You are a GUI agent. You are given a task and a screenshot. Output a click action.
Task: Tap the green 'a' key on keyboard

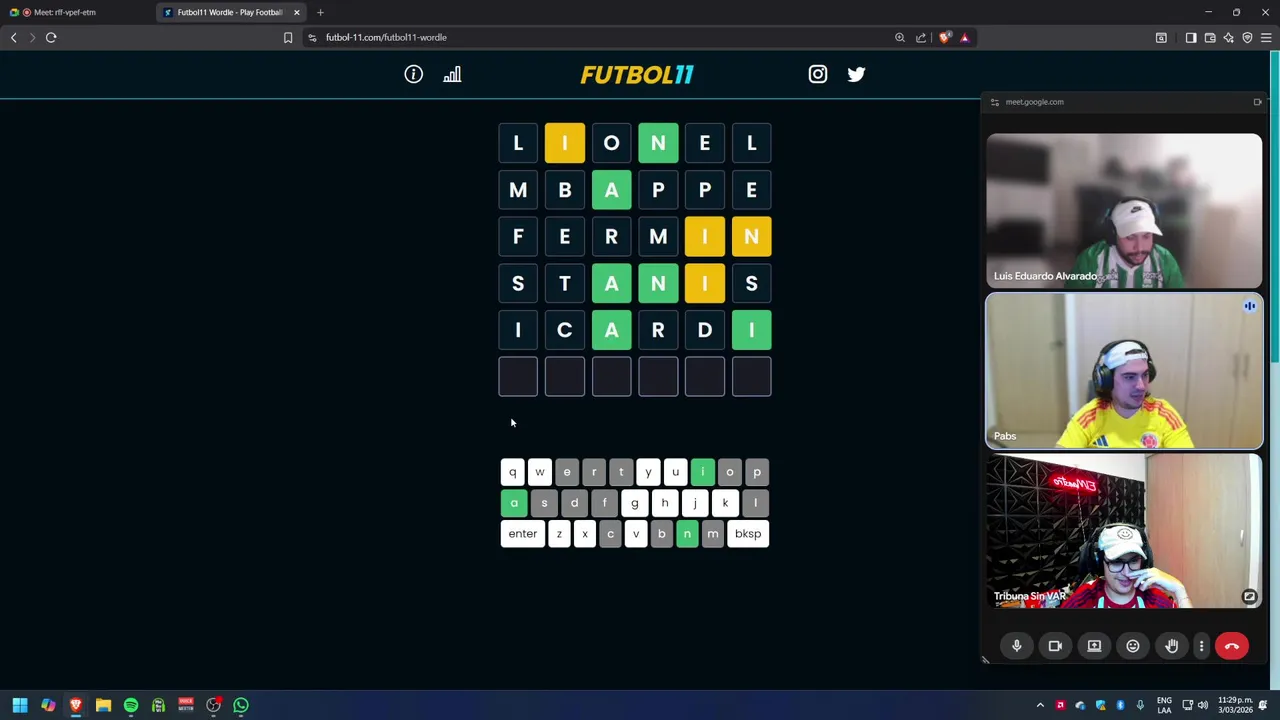pyautogui.click(x=514, y=503)
